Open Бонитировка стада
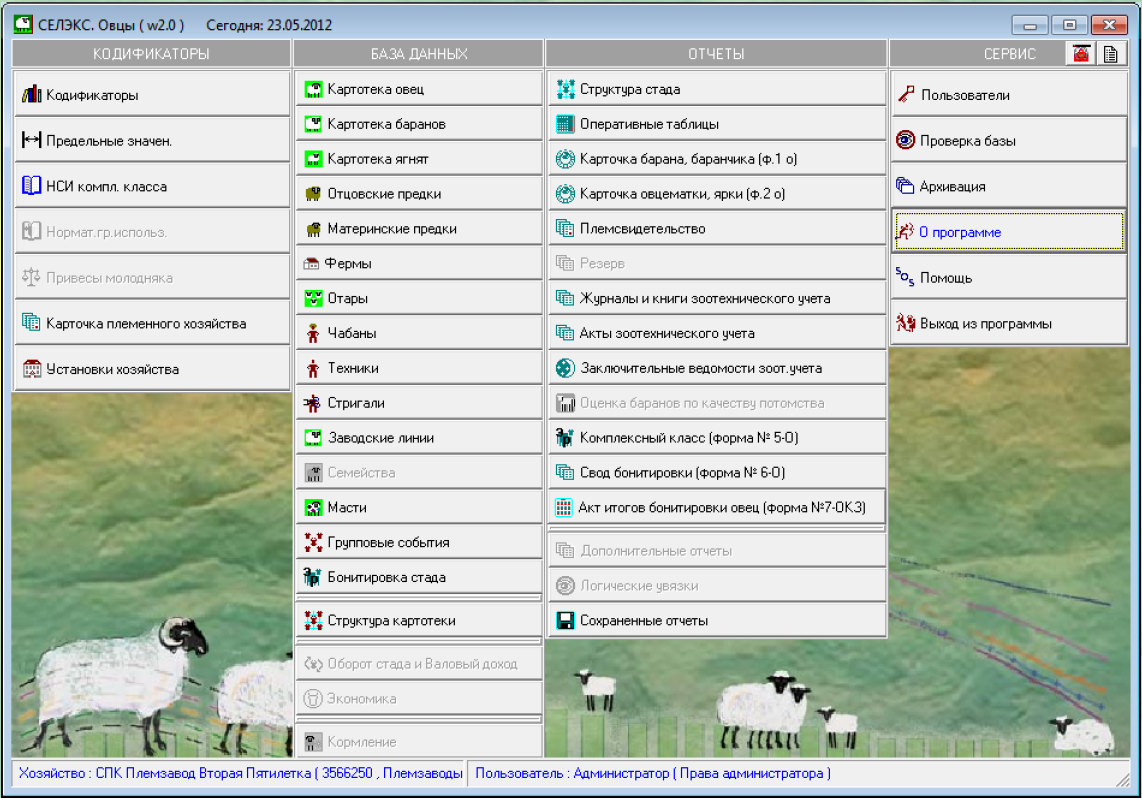Viewport: 1142px width, 798px height. tap(418, 577)
